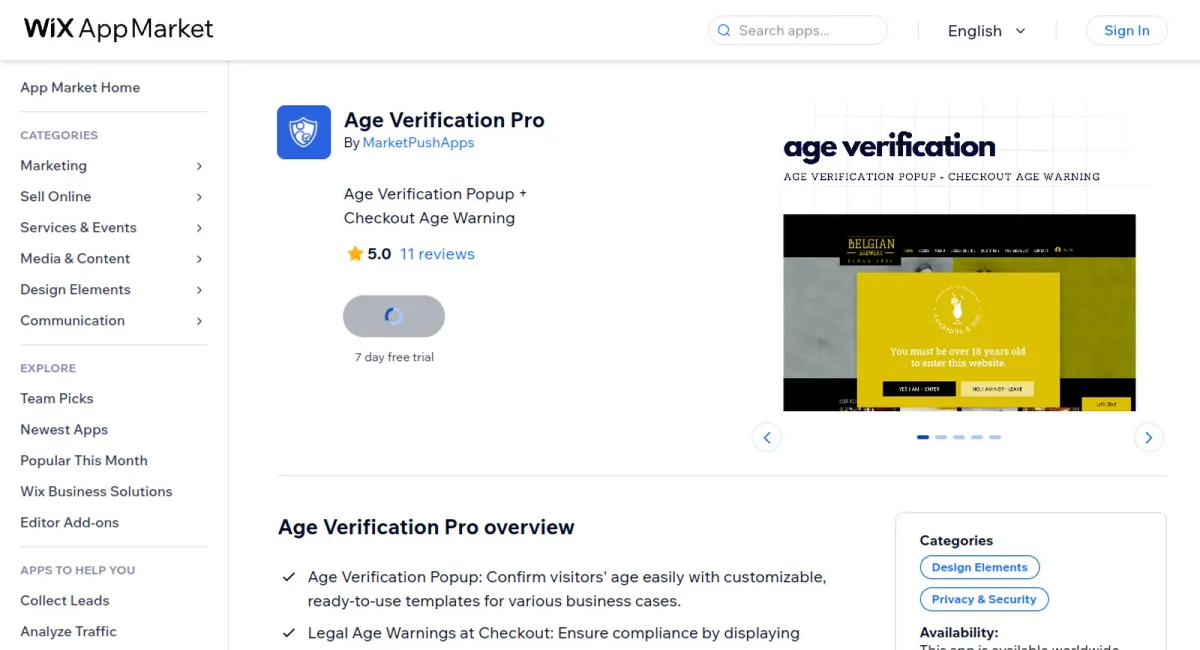1200x650 pixels.
Task: Select Newest Apps in the sidebar
Action: point(63,429)
